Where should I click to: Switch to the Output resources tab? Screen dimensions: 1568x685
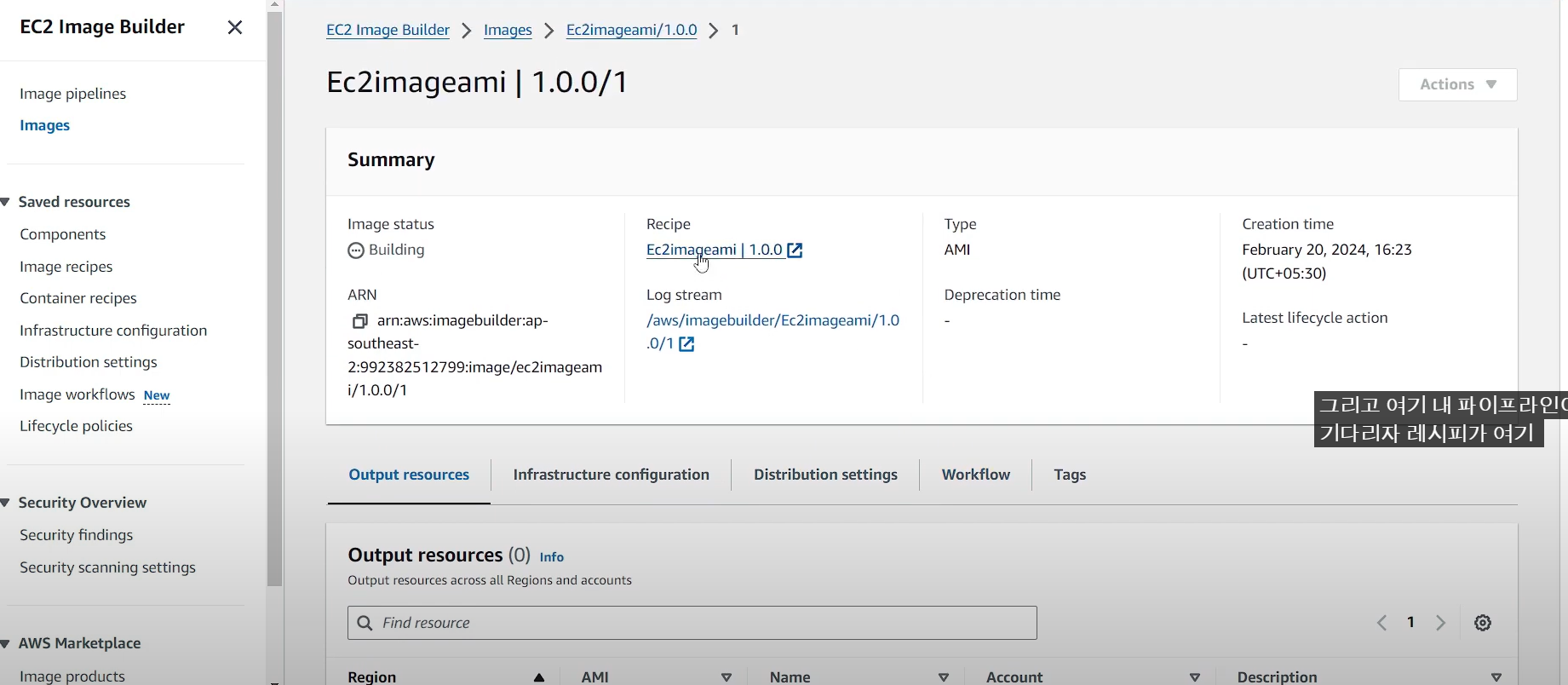pos(409,475)
